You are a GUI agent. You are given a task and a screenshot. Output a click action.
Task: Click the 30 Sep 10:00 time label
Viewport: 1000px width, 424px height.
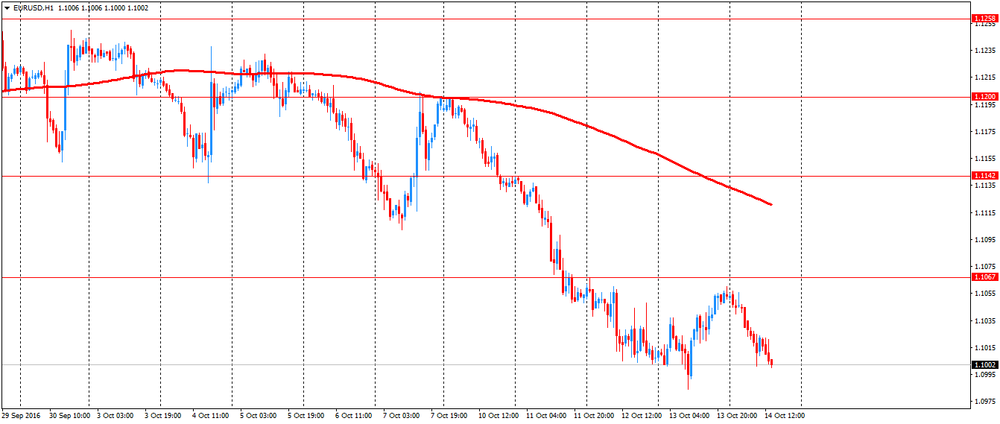point(70,415)
